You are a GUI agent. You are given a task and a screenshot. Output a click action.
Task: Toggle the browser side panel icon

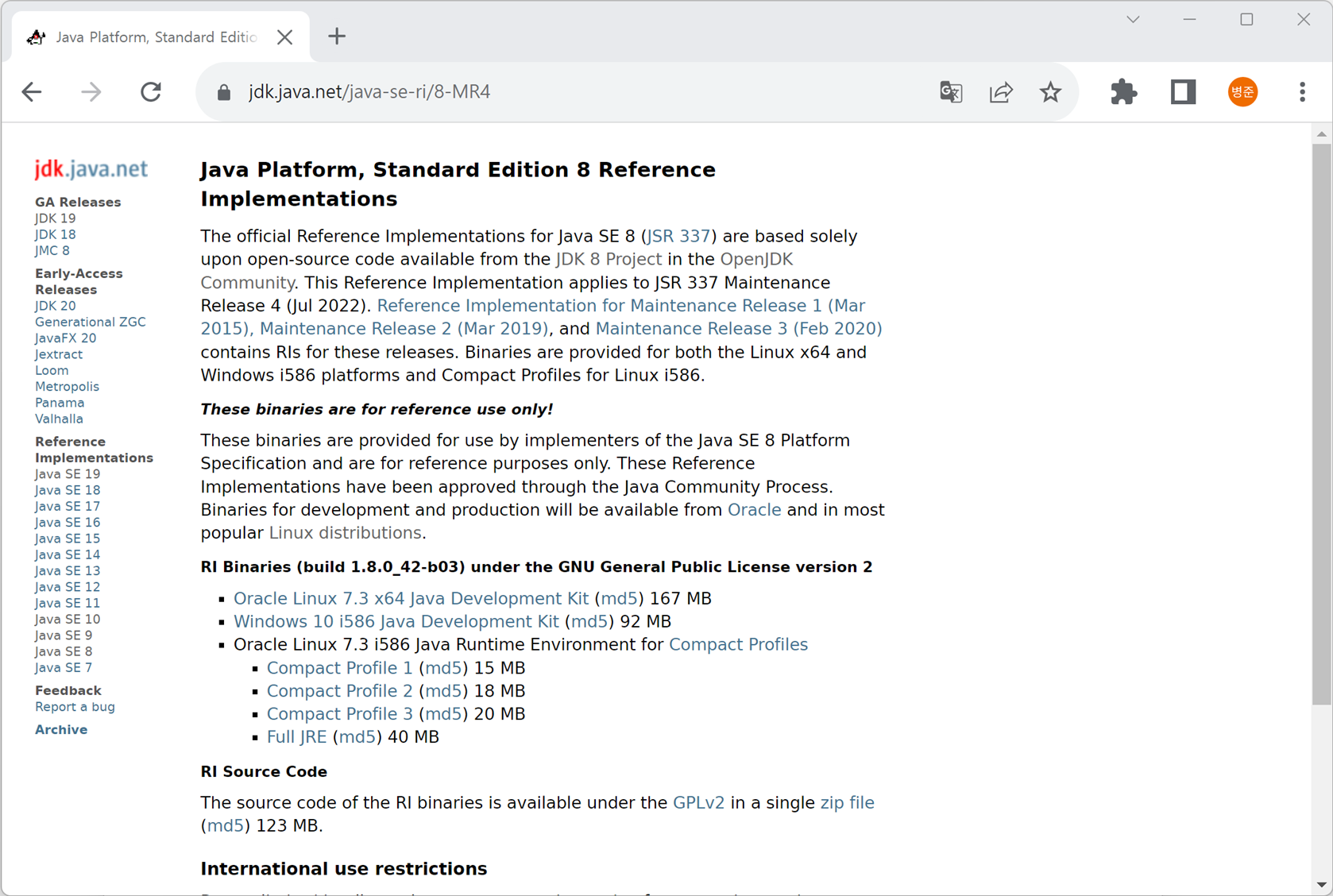[1183, 92]
